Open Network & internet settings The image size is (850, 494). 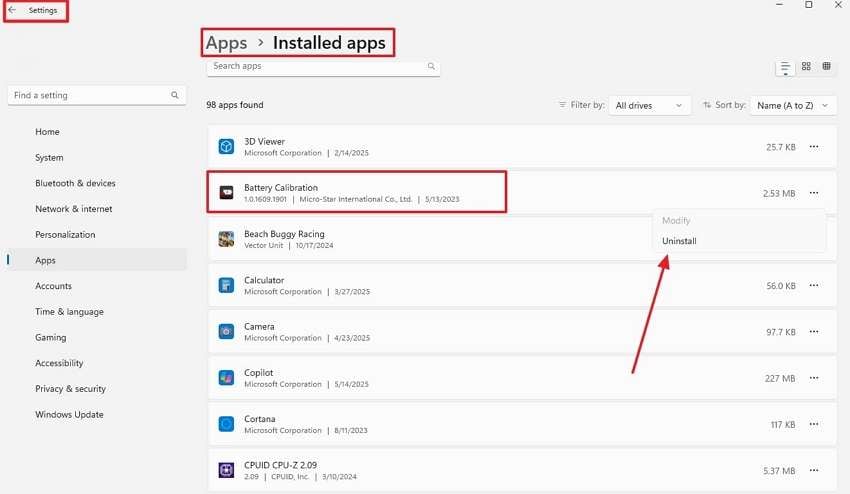74,209
